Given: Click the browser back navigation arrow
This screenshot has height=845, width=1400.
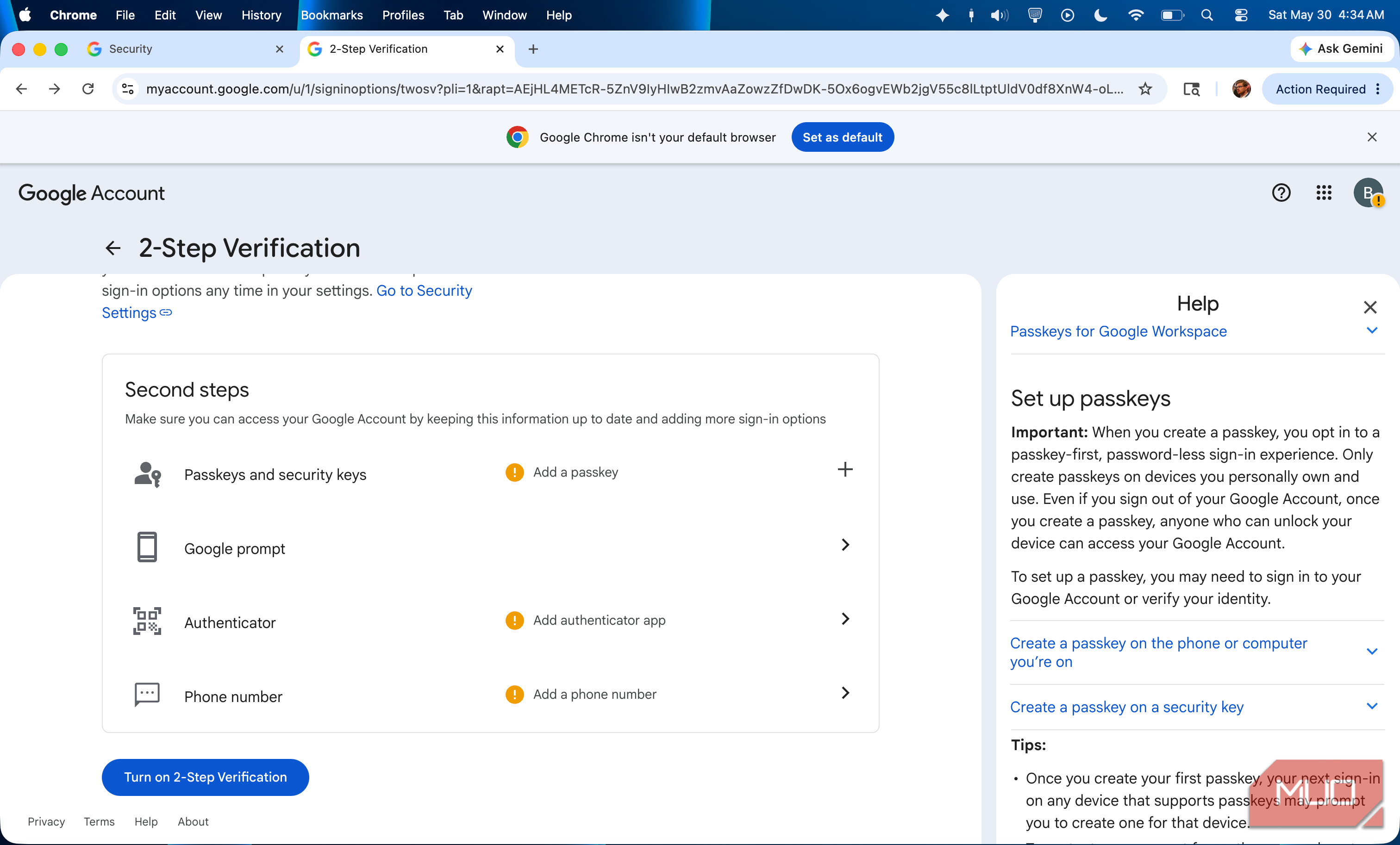Looking at the screenshot, I should click(22, 88).
